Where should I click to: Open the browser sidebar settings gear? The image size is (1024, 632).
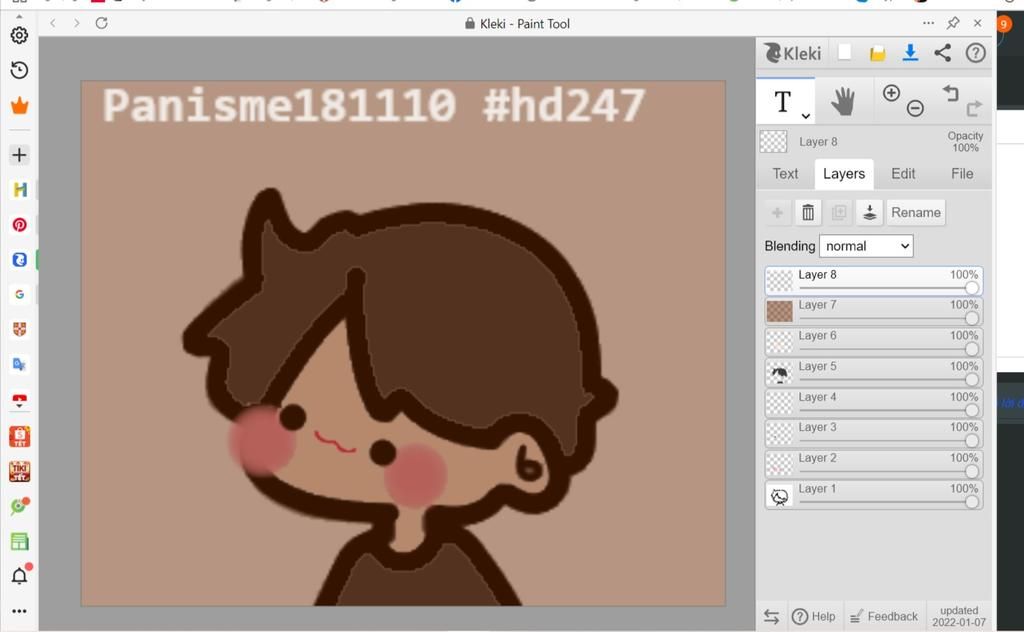pyautogui.click(x=20, y=35)
